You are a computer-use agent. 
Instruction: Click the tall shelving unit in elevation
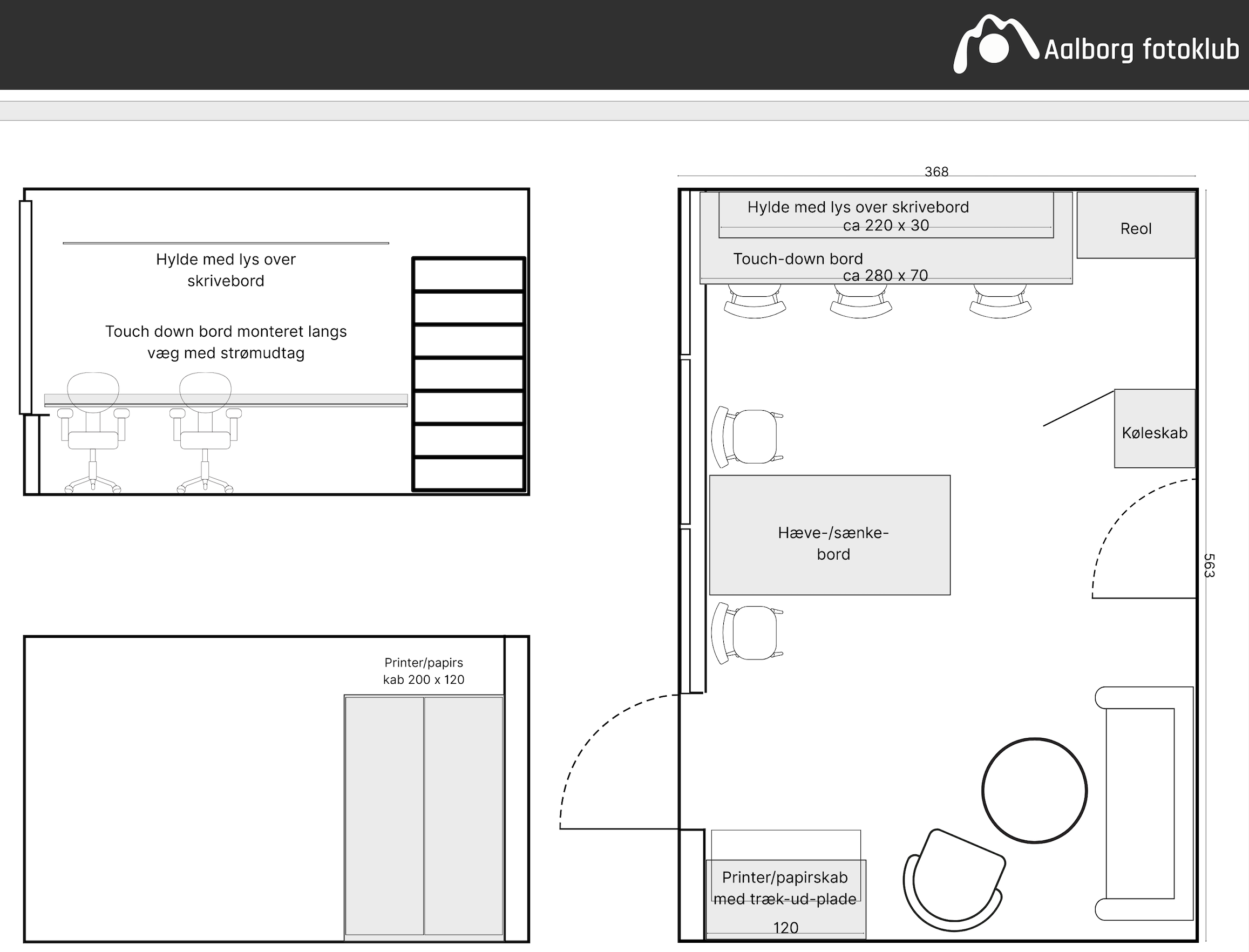[x=469, y=374]
